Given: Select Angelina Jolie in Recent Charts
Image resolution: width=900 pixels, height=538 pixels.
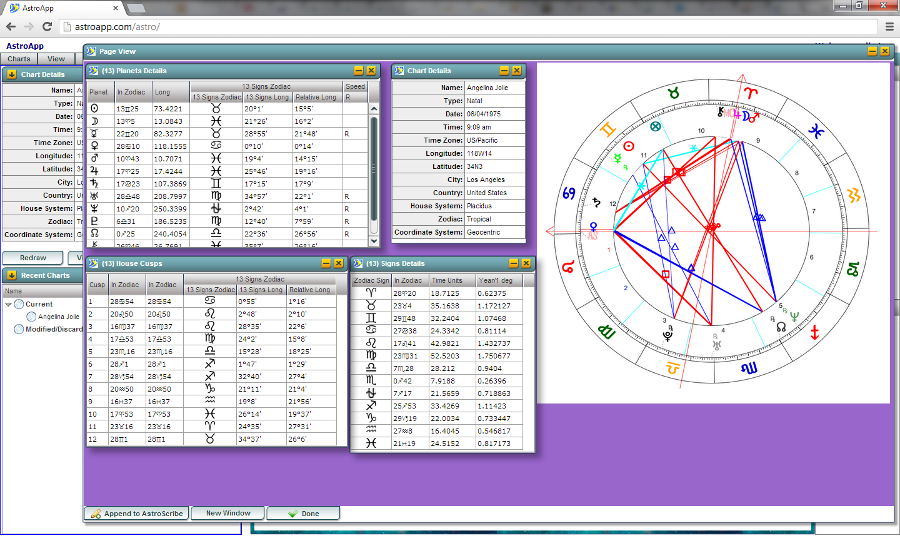Looking at the screenshot, I should tap(58, 317).
